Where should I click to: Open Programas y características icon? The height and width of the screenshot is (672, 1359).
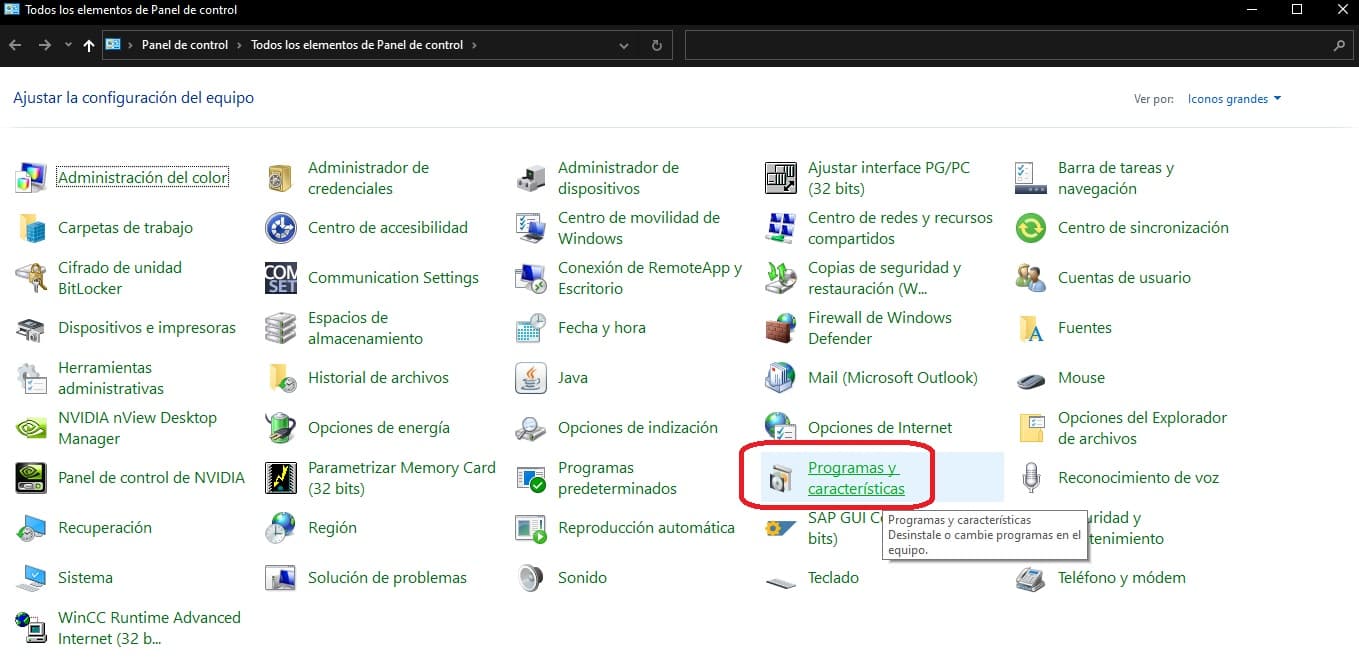781,478
